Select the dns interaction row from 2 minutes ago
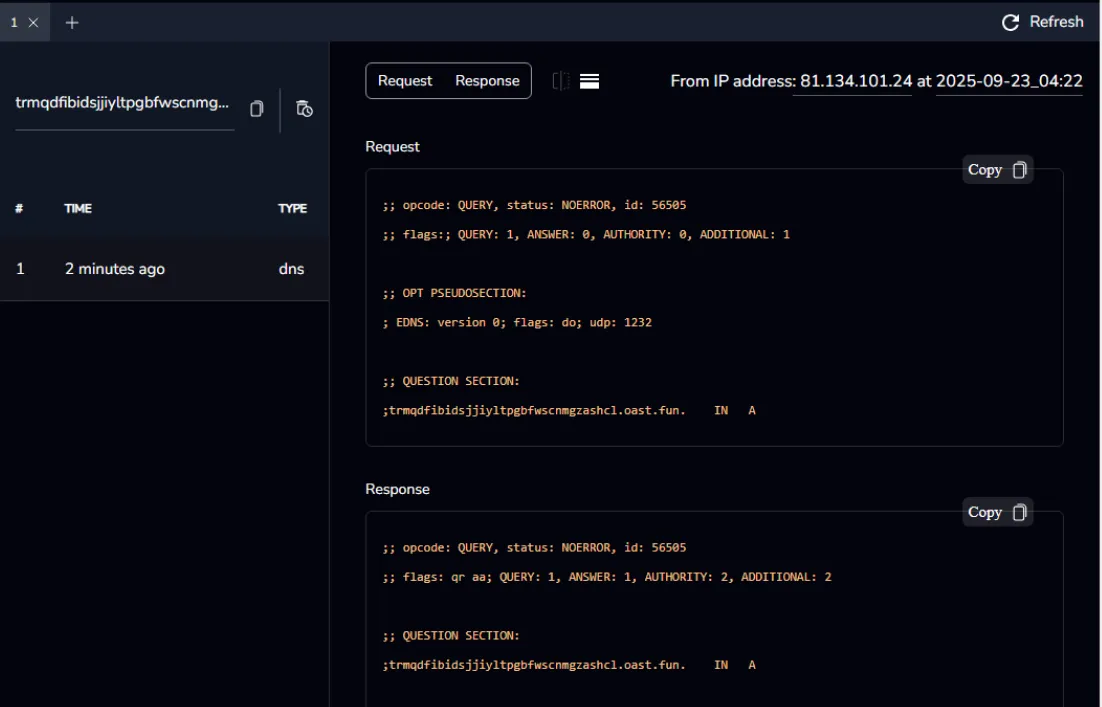Screen dimensions: 1102x707 coord(164,269)
